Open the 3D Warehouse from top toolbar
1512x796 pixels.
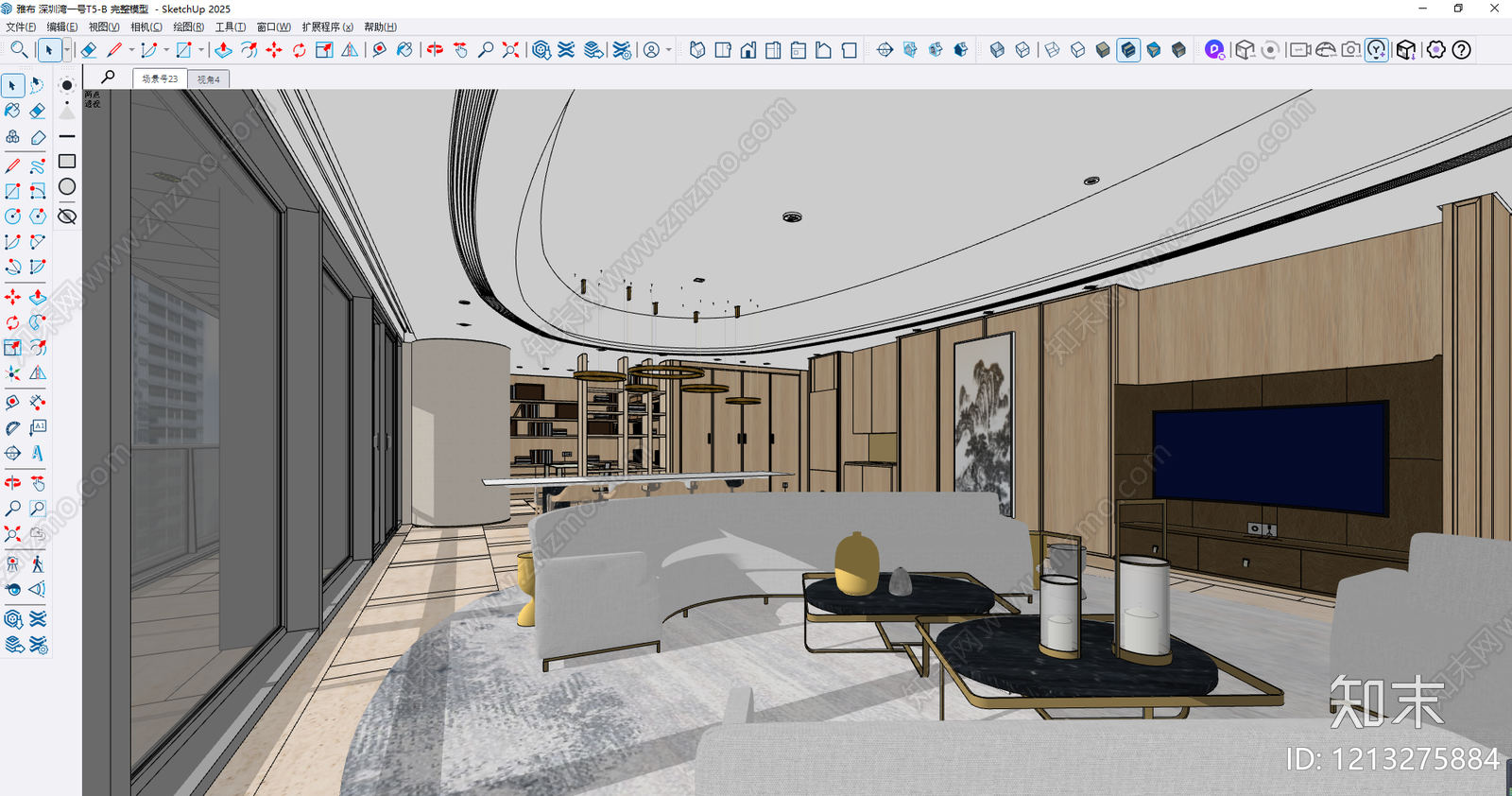tap(541, 50)
